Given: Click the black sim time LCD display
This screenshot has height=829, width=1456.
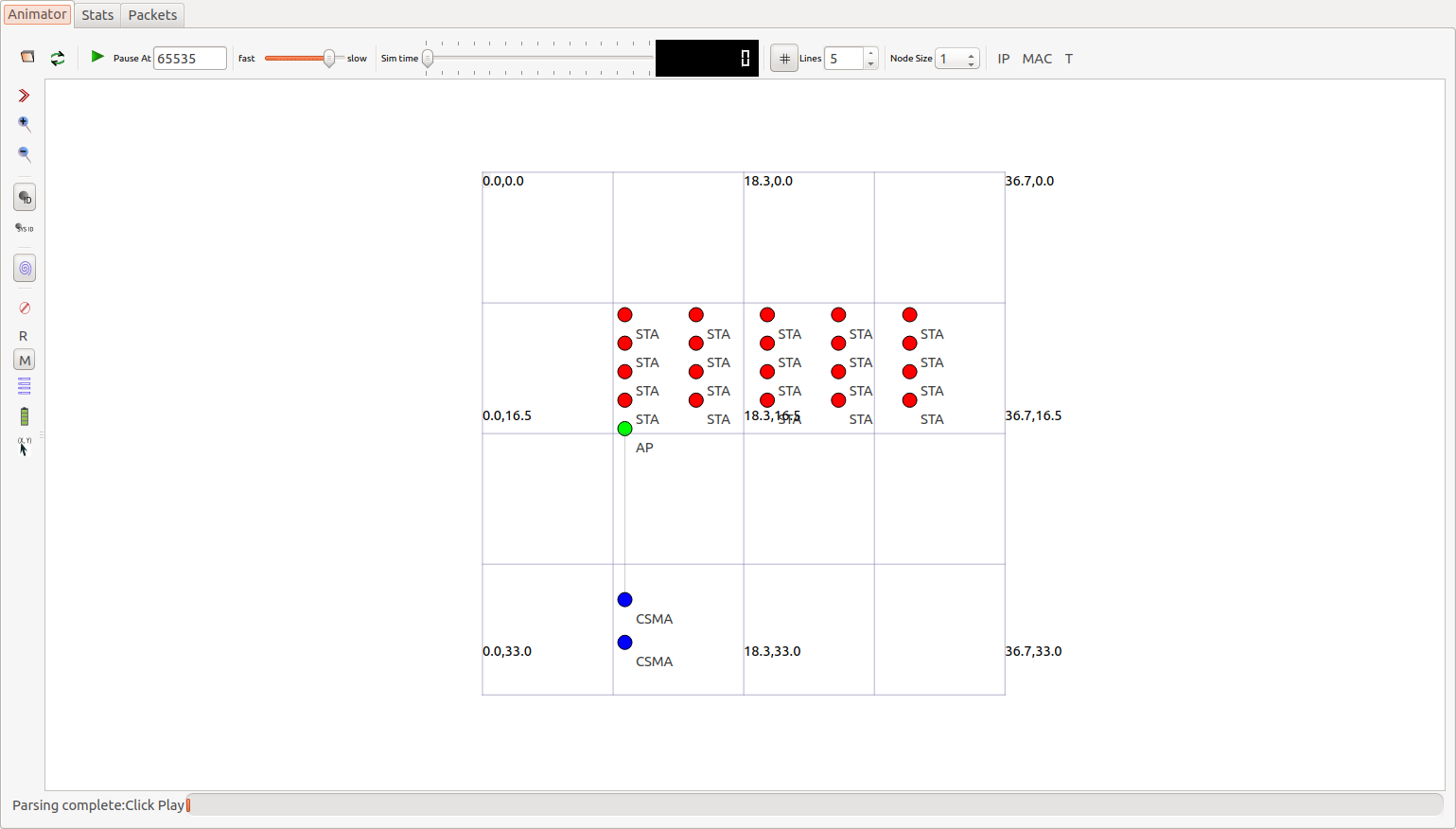Looking at the screenshot, I should pyautogui.click(x=707, y=59).
